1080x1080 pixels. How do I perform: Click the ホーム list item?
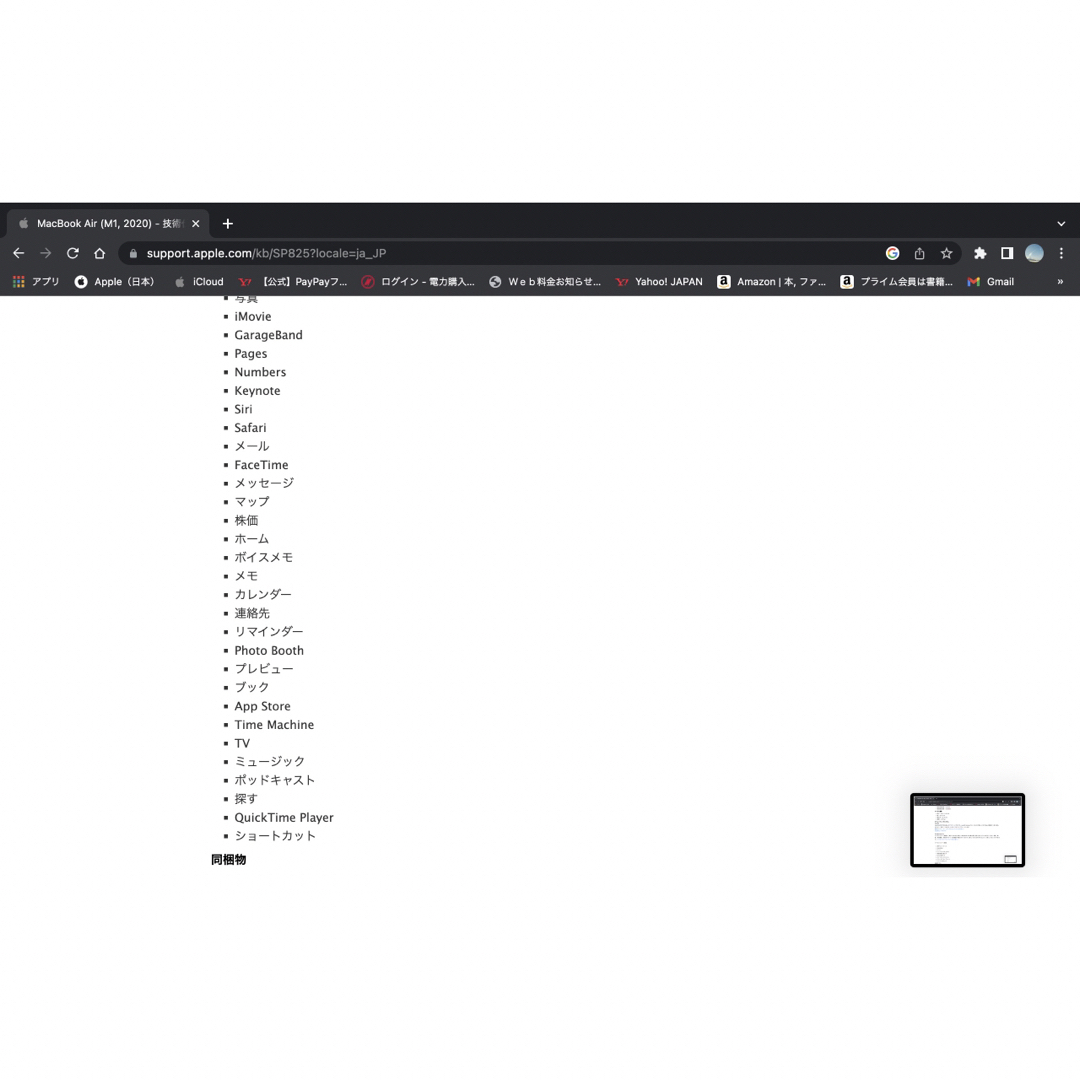point(251,539)
